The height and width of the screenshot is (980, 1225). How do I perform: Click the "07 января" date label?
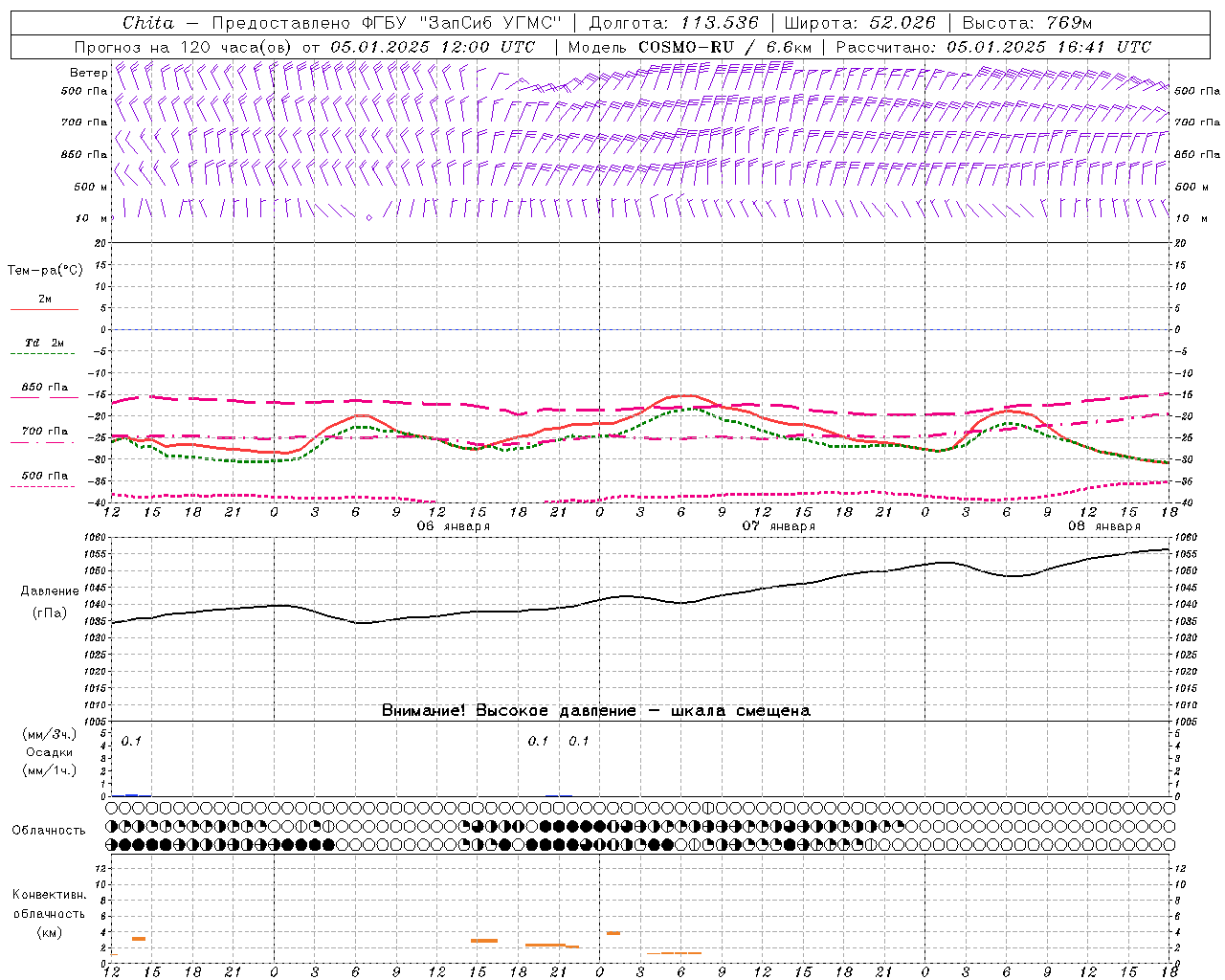pyautogui.click(x=778, y=526)
